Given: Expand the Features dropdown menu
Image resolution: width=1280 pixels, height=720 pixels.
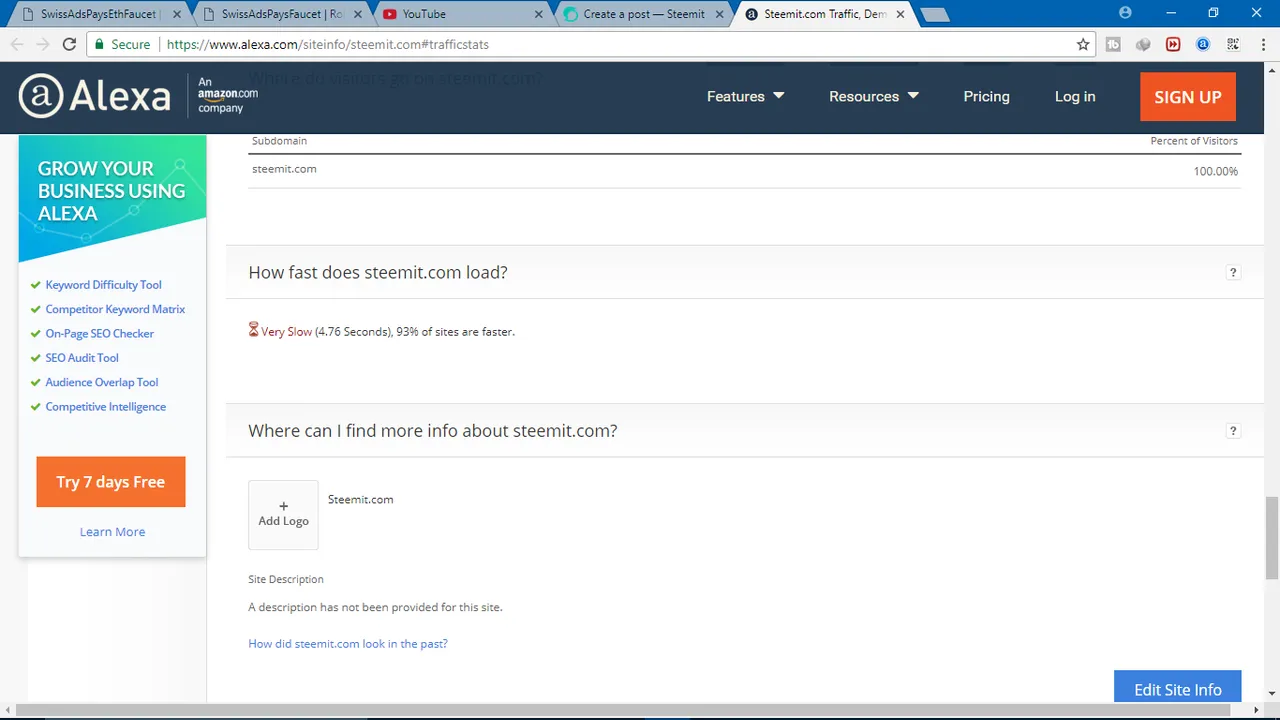Looking at the screenshot, I should click(745, 96).
